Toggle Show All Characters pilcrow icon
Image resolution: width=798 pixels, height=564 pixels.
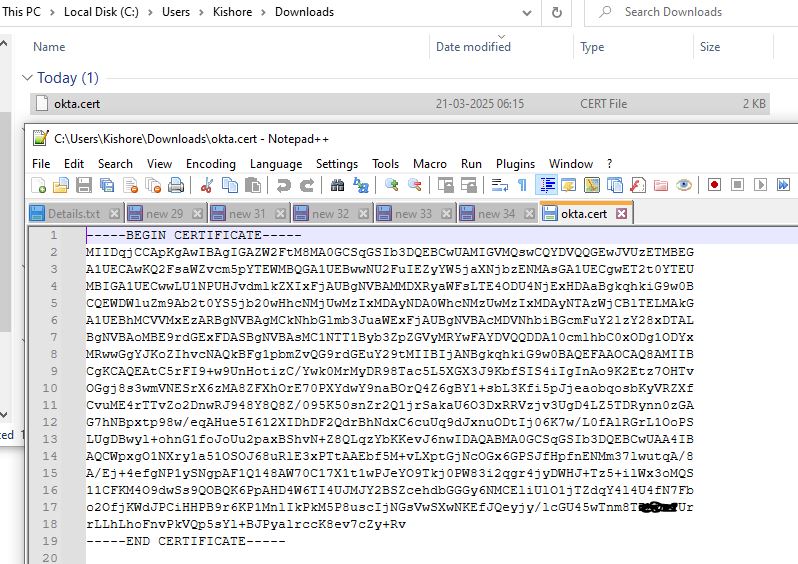pos(521,185)
